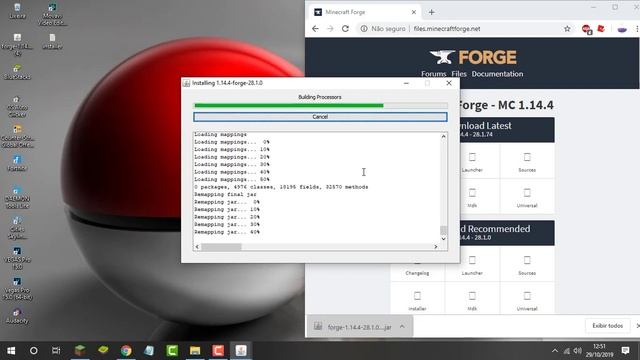The image size is (640, 360).
Task: Go back in Chrome
Action: click(x=315, y=29)
